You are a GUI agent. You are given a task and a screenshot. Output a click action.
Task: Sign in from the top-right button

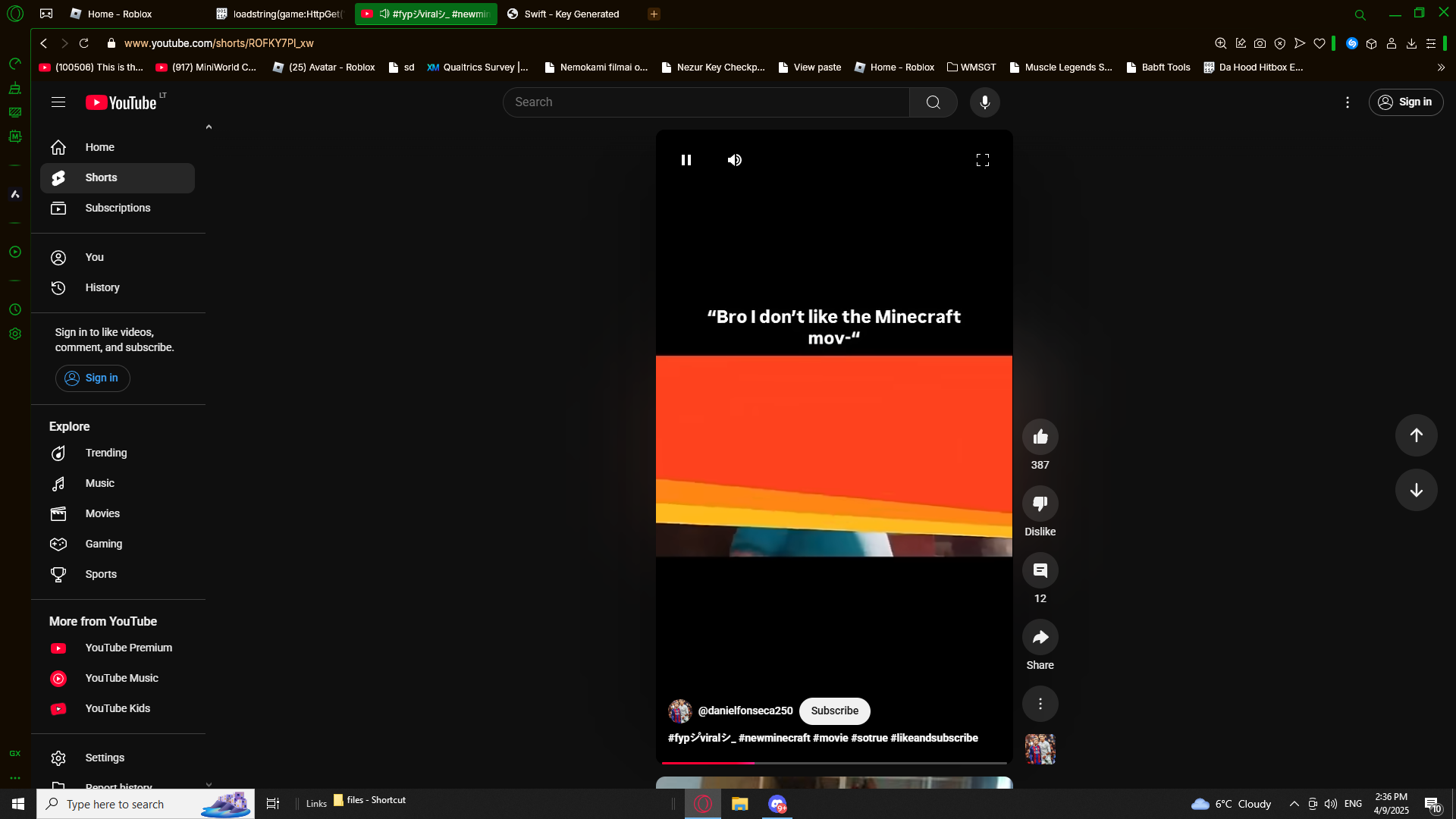point(1406,102)
